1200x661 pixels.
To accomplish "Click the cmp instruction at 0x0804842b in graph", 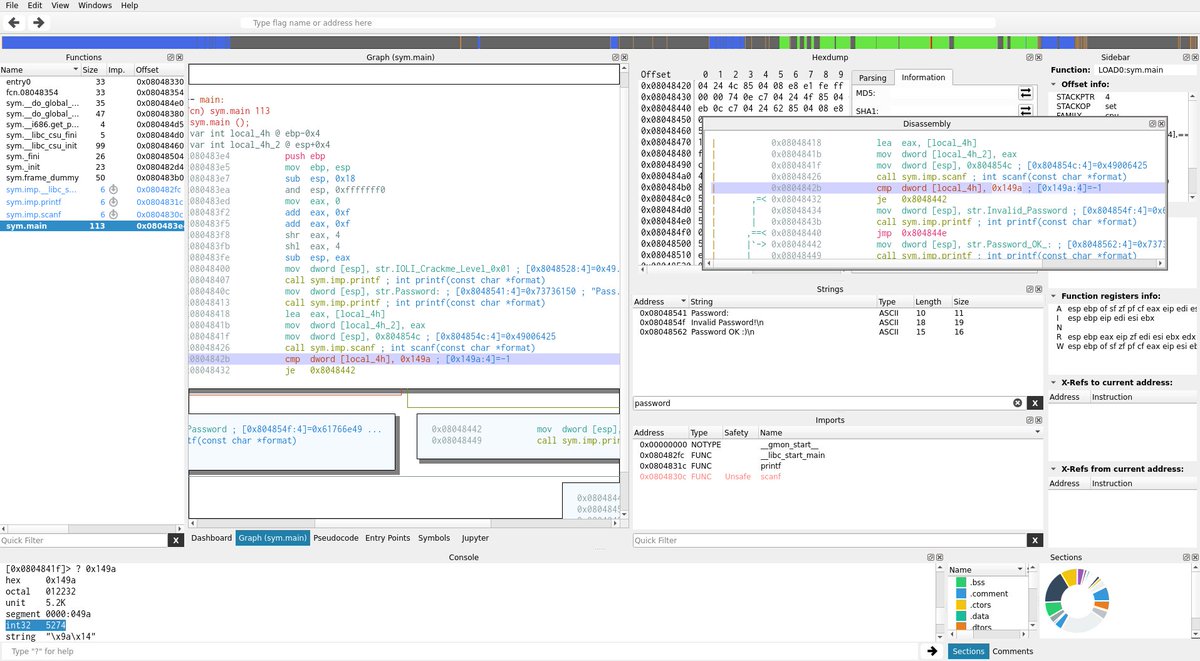I will tap(404, 358).
